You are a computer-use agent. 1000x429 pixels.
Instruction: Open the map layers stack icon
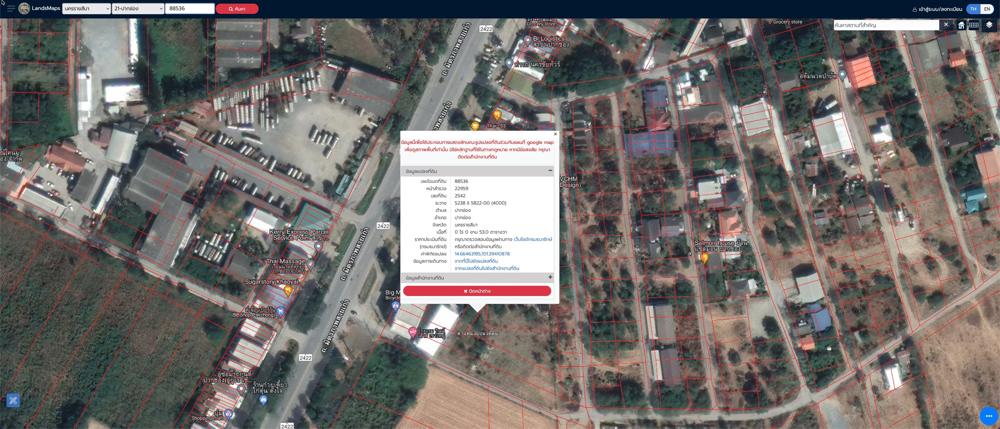(989, 25)
